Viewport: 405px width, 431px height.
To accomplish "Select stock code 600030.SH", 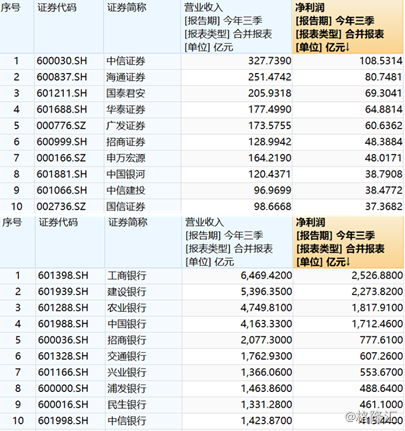I will 62,61.
